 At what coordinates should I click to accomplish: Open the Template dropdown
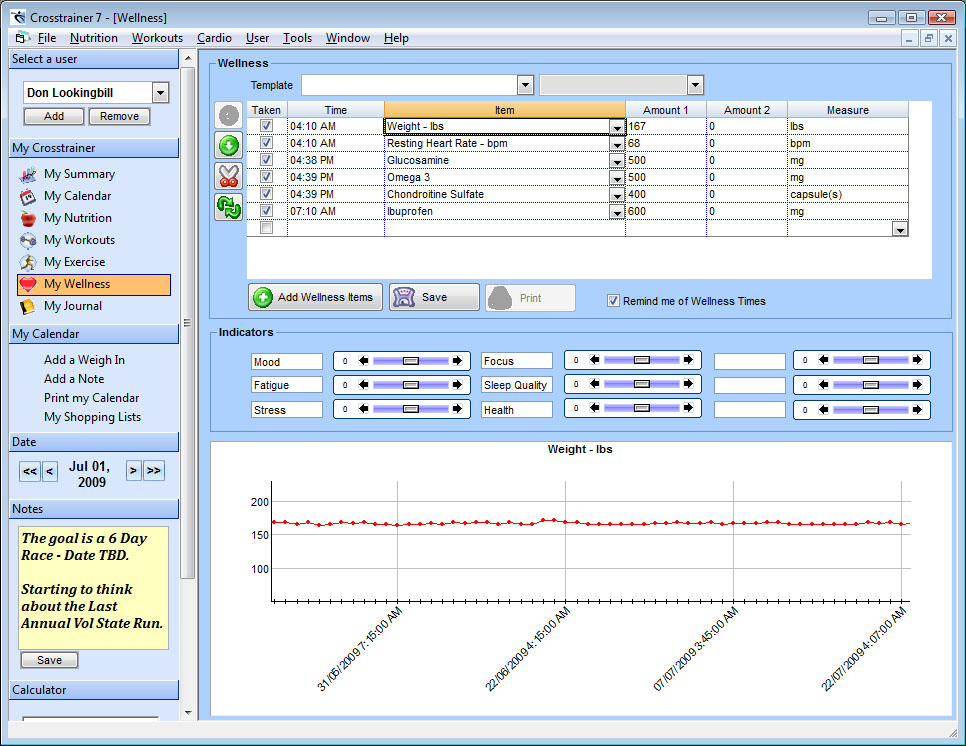(526, 85)
